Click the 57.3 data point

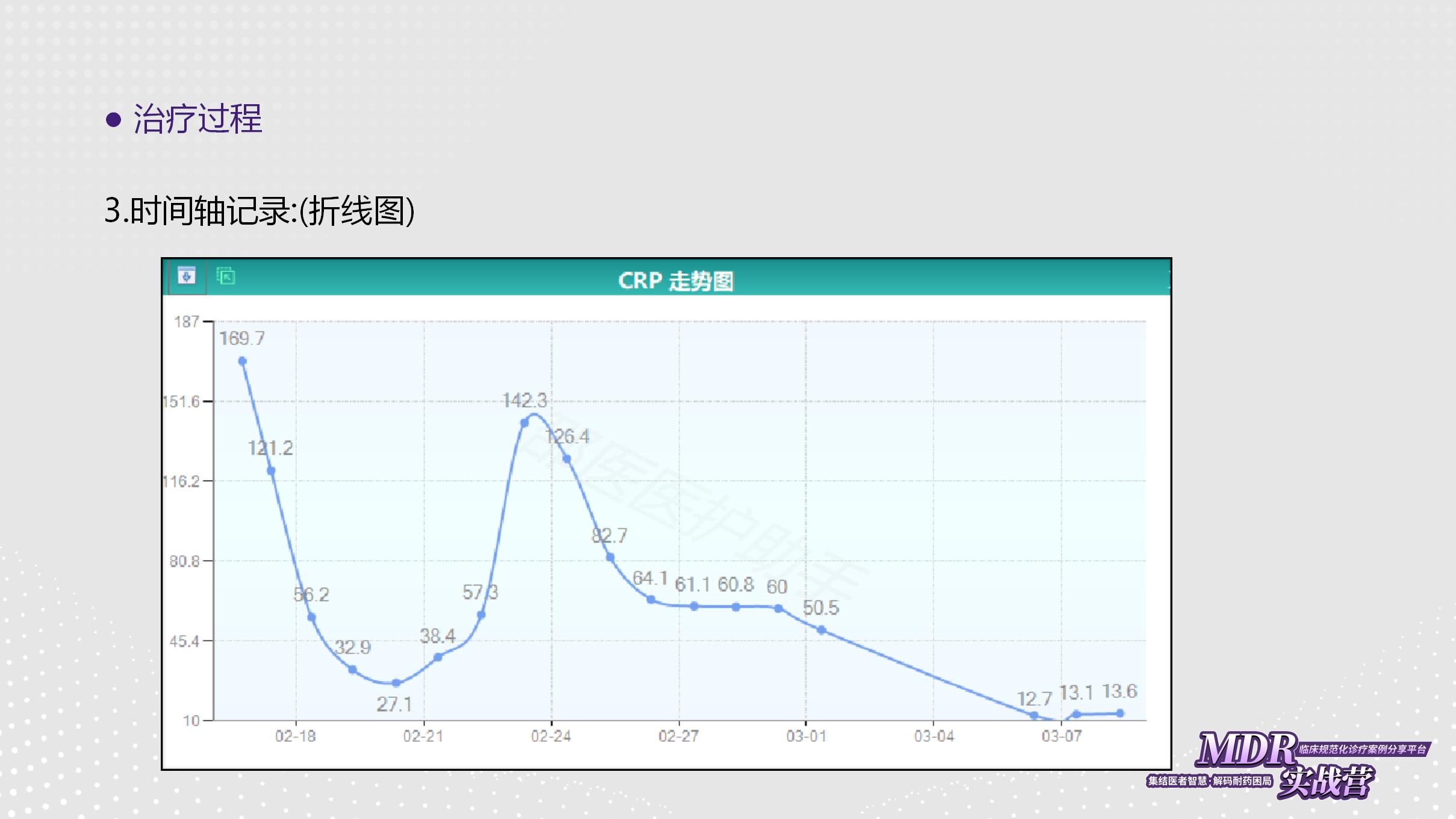coord(481,615)
